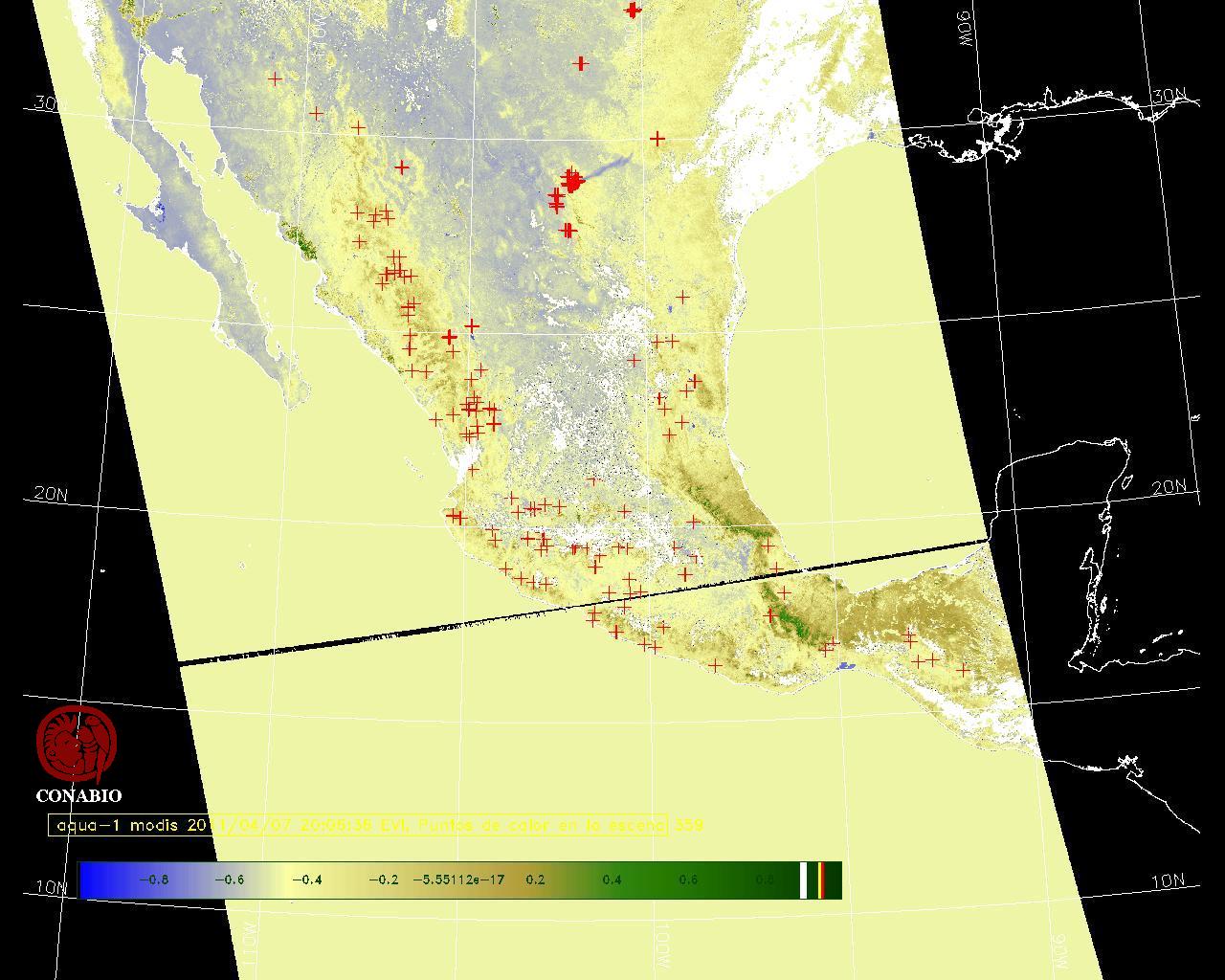Click the topmost red cross marker
The height and width of the screenshot is (980, 1225).
point(633,10)
